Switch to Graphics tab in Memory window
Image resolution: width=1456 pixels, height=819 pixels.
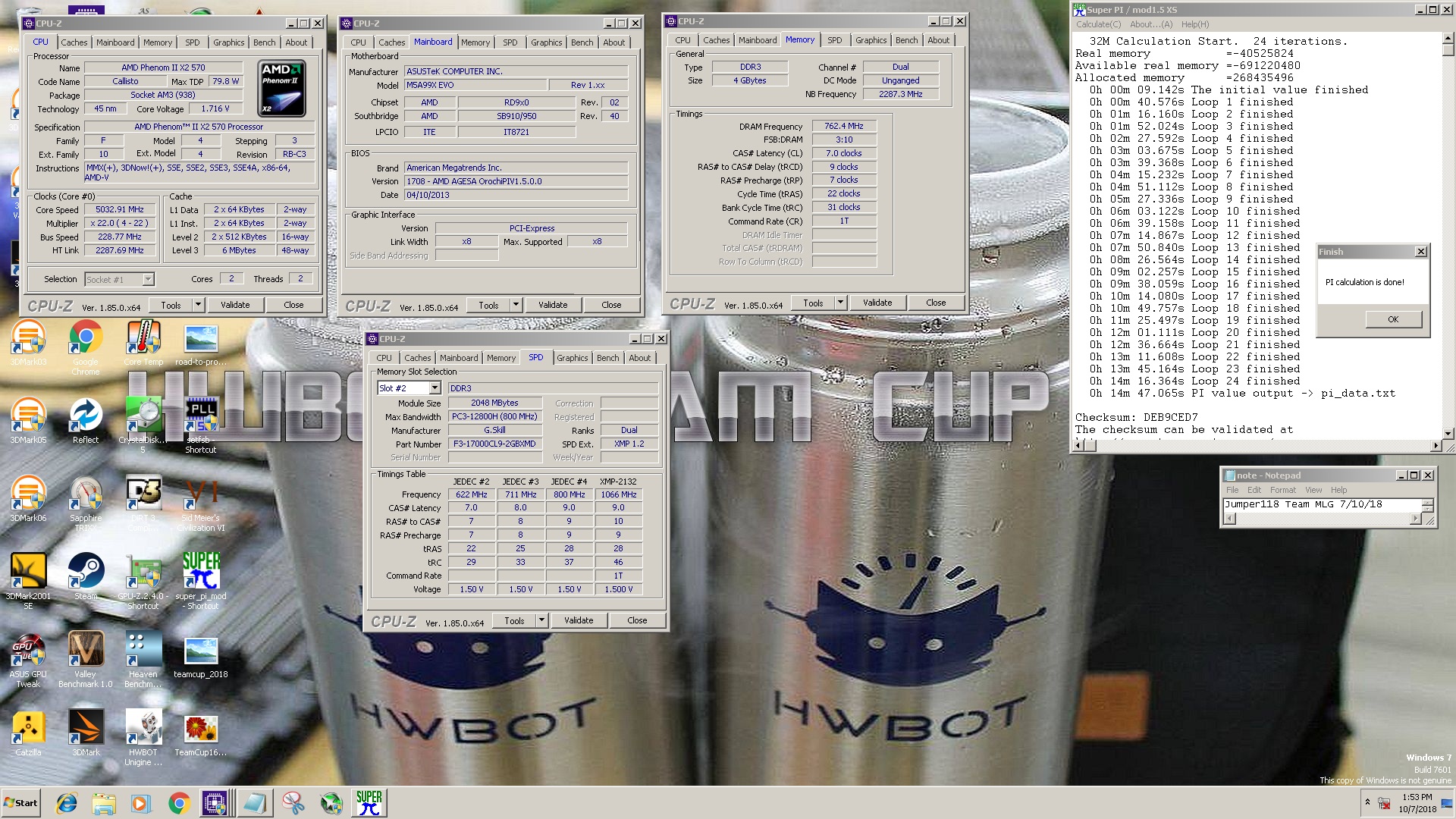[x=871, y=40]
